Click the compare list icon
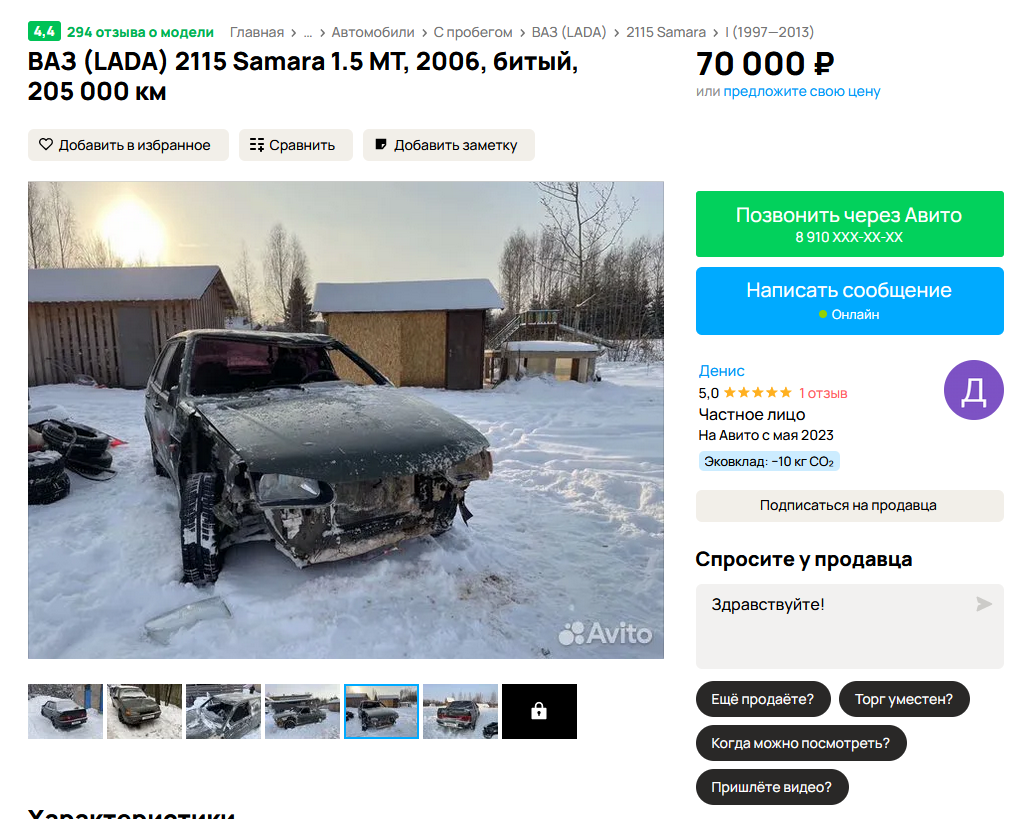This screenshot has width=1024, height=819. point(257,145)
